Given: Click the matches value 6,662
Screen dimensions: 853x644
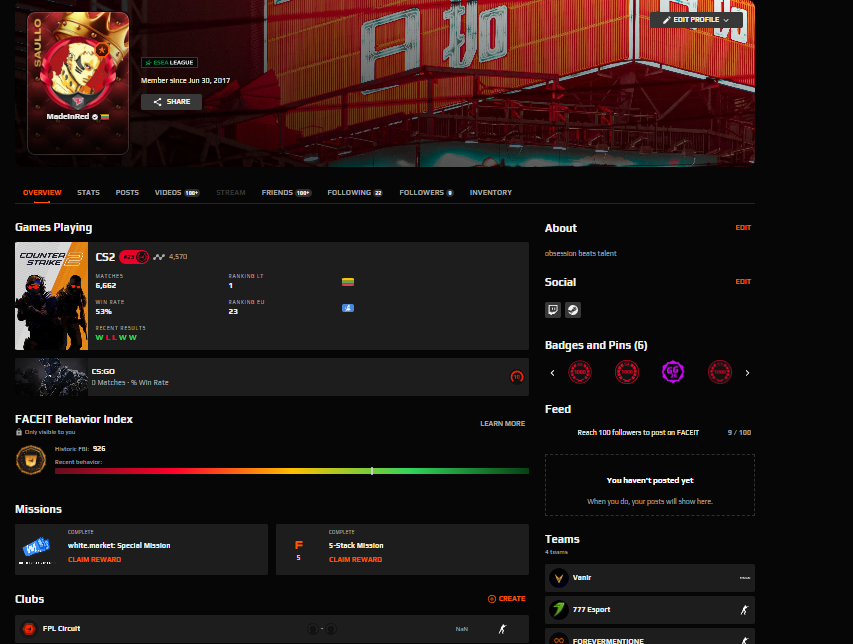Looking at the screenshot, I should pos(106,286).
